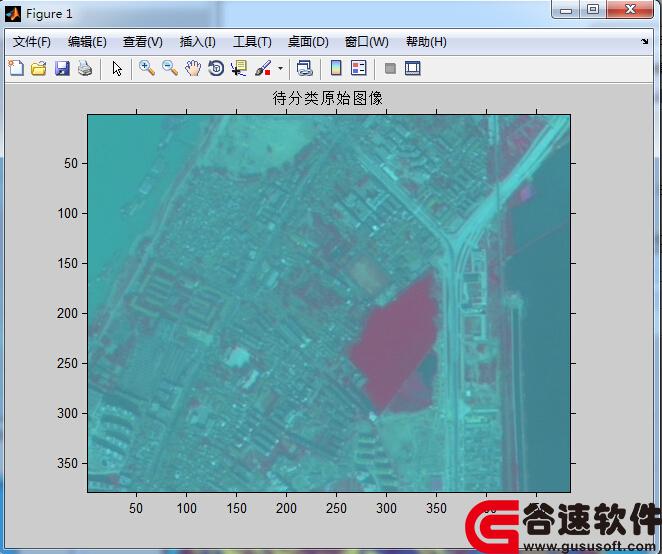
Task: Open the 窗口(W) menu
Action: pyautogui.click(x=366, y=42)
